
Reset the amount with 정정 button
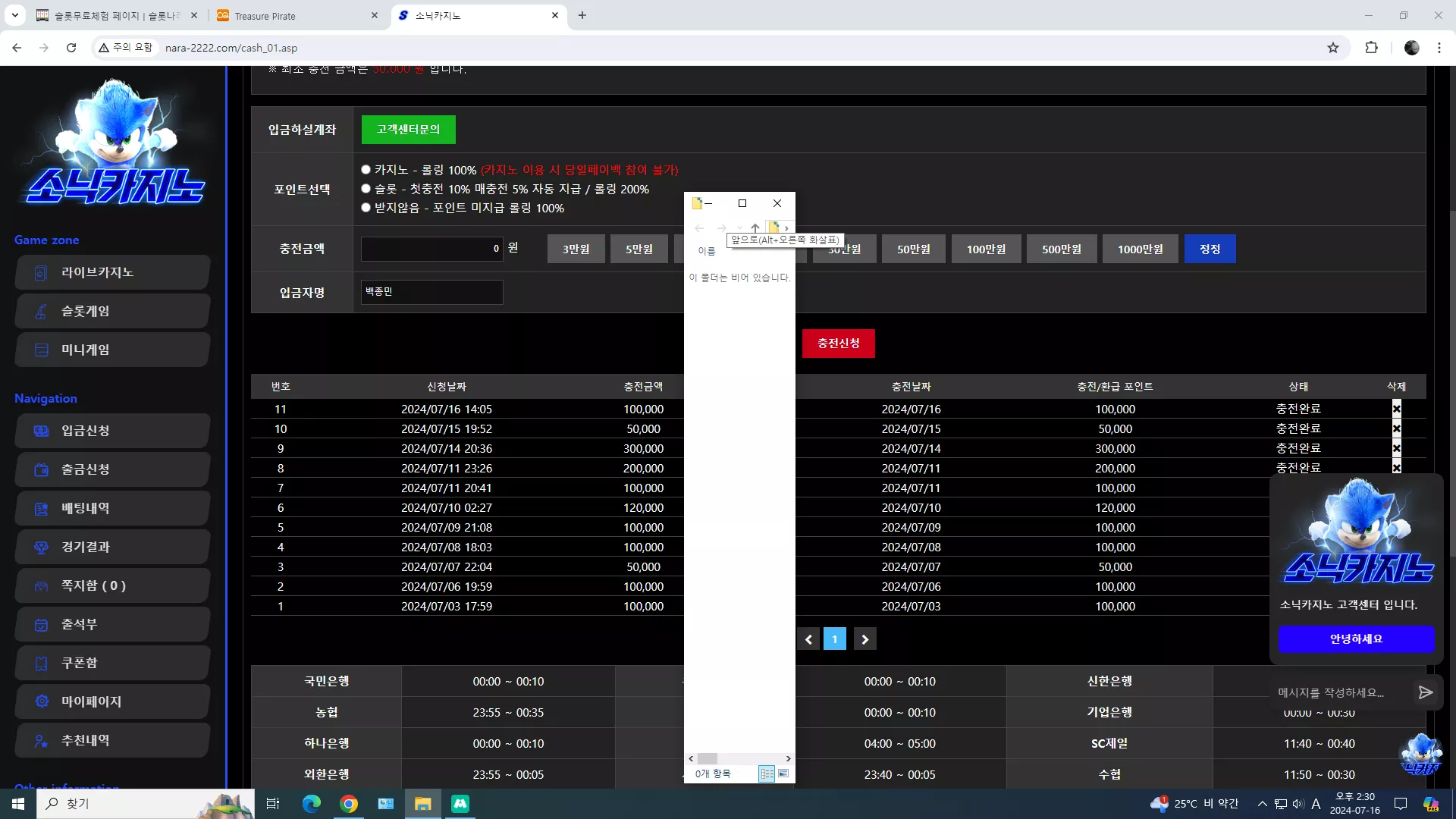click(x=1210, y=249)
